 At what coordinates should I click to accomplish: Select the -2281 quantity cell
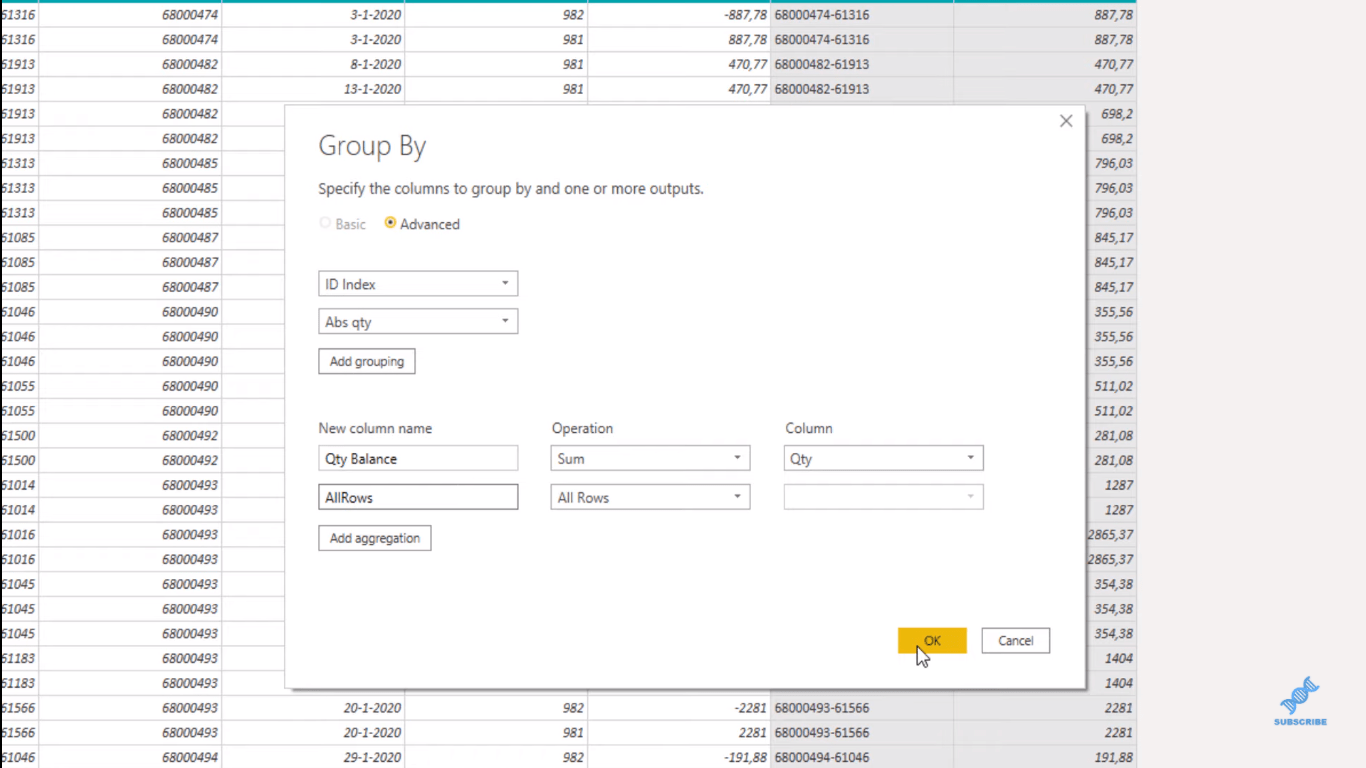[x=679, y=708]
